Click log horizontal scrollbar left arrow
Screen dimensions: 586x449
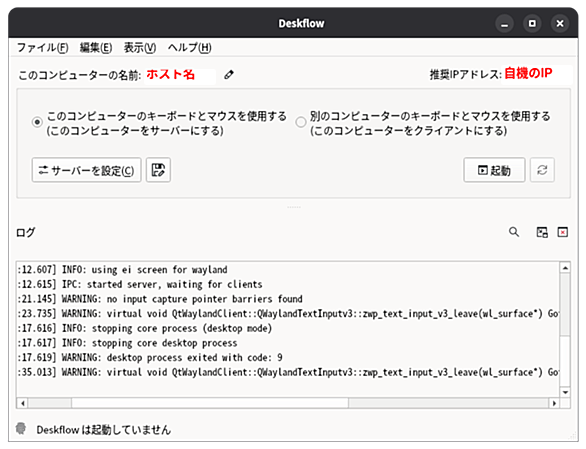[23, 403]
